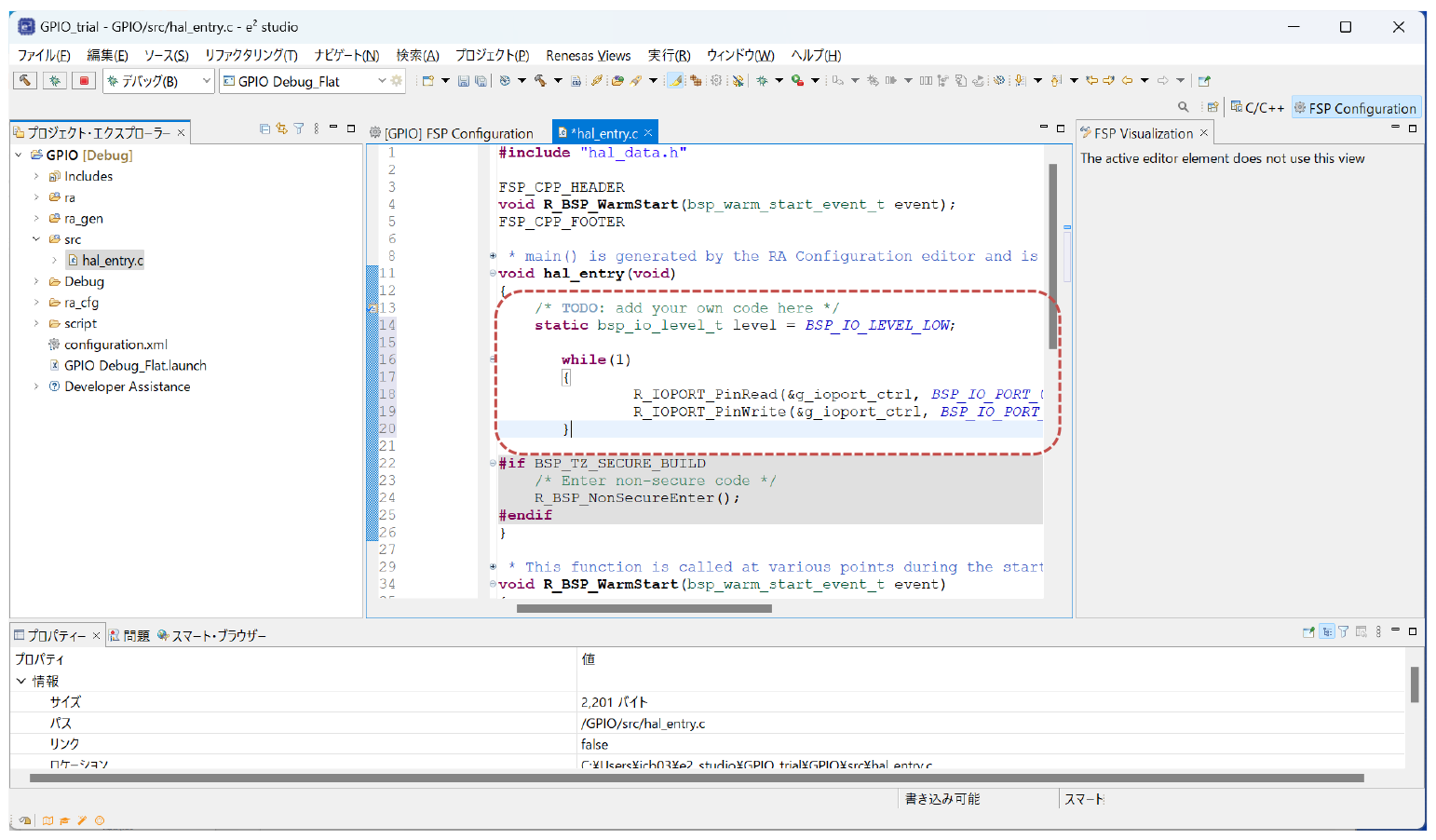Click the Save floppy disk icon
Screen dimensions: 1436x840
[463, 81]
